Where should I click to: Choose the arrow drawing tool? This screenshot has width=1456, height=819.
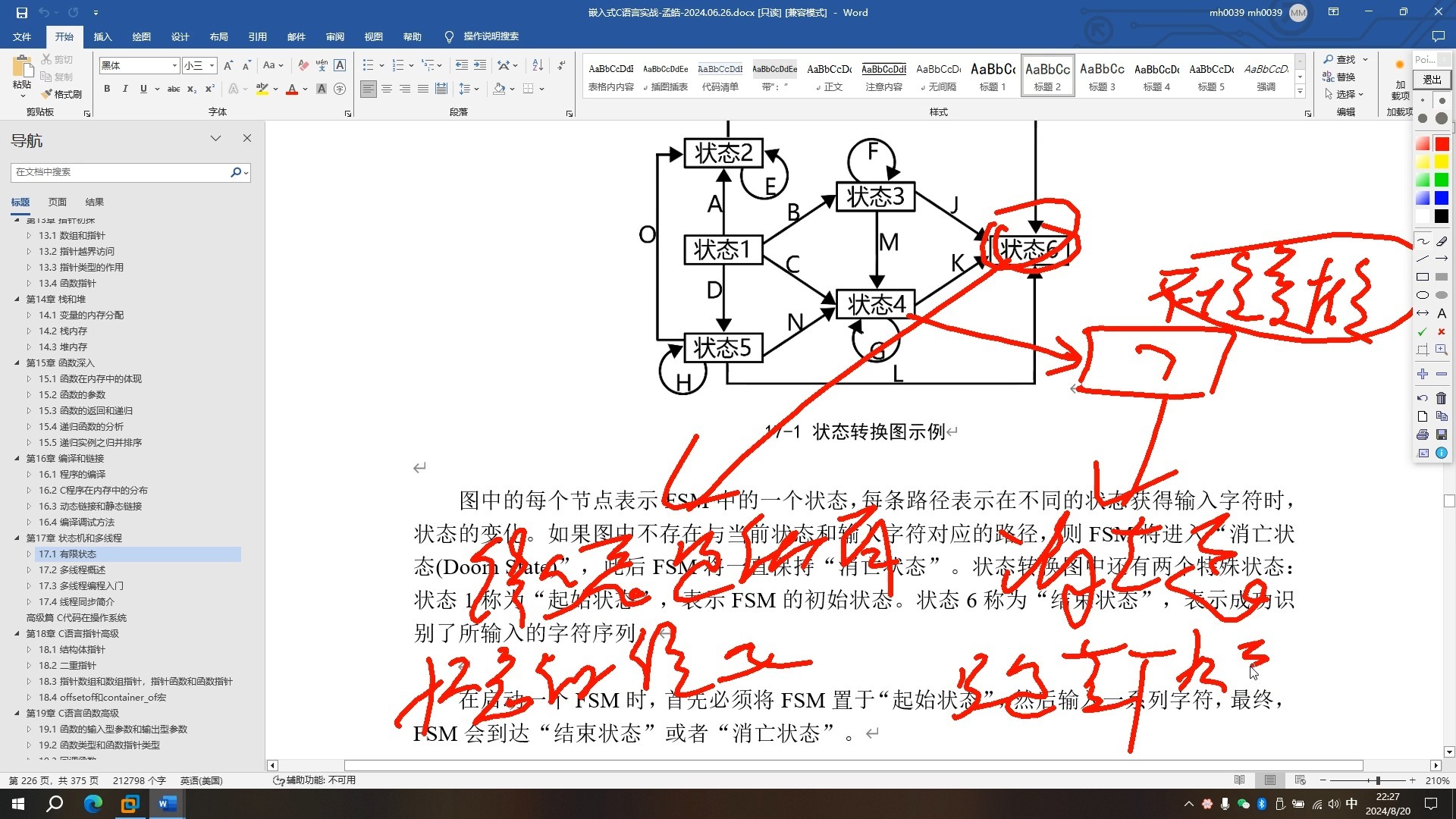(1442, 259)
